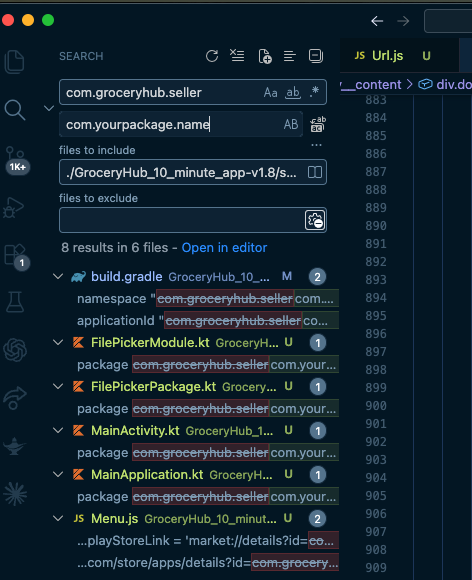Open the Run and Debug view
Viewport: 472px width, 580px height.
tap(14, 208)
